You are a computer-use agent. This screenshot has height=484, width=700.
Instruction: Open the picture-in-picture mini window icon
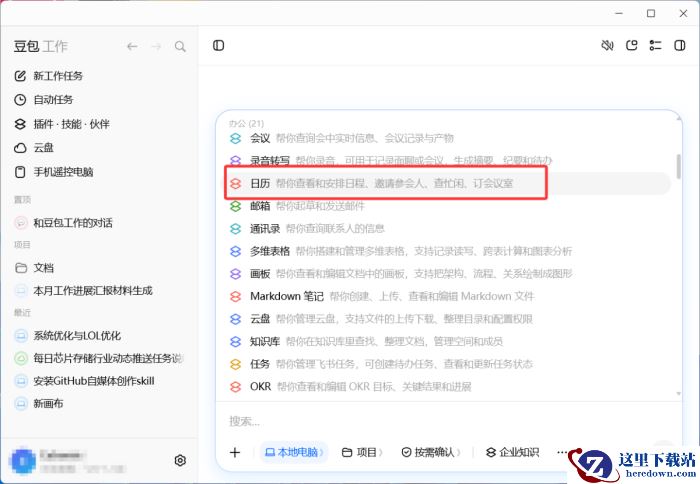631,46
